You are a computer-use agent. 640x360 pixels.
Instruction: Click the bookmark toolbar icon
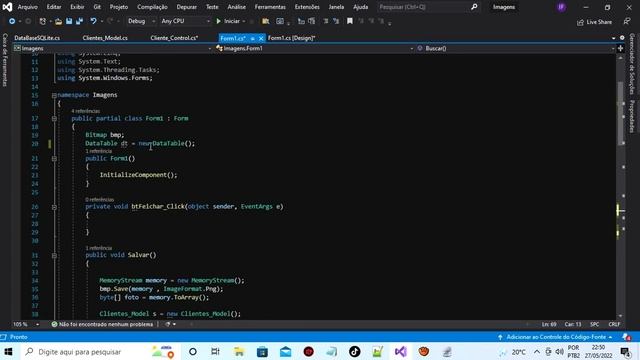[350, 21]
